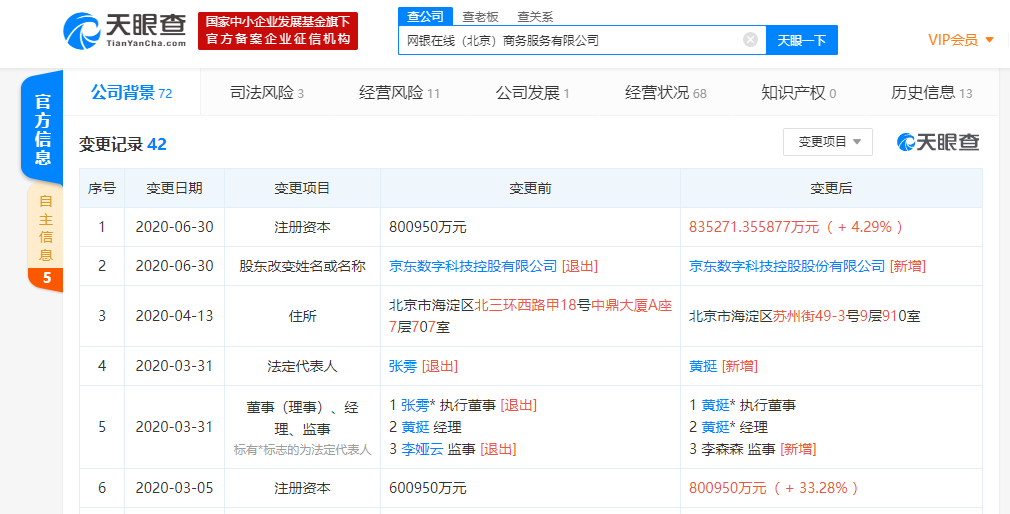The width and height of the screenshot is (1010, 514).
Task: Click the 600950万元 before-change value
Action: 428,488
